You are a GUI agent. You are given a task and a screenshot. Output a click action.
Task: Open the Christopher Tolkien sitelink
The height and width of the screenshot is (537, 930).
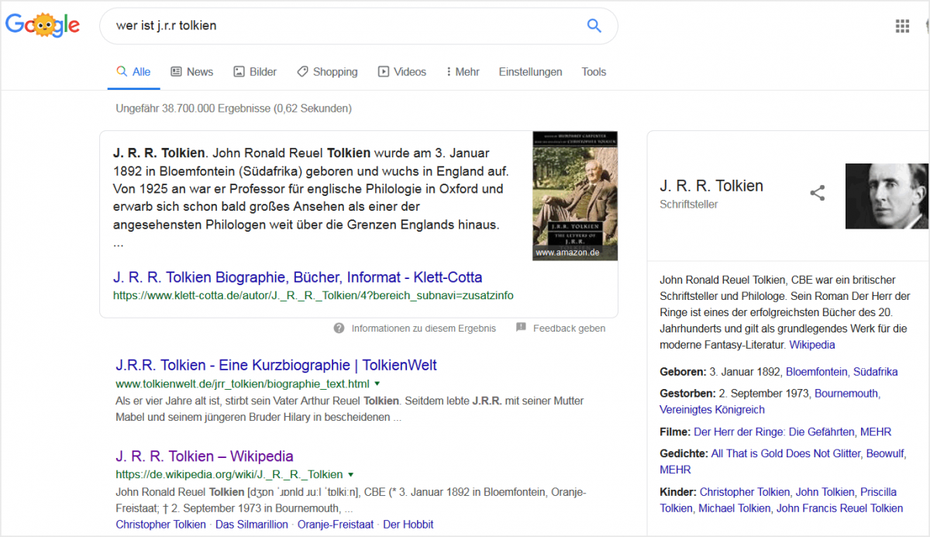161,525
